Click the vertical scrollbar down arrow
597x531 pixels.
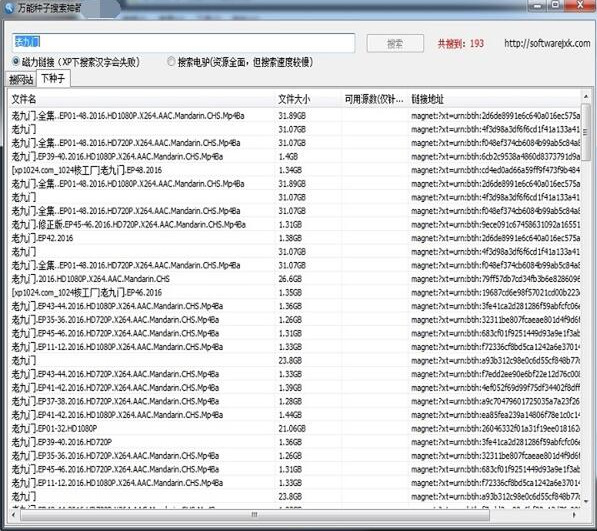pos(586,501)
